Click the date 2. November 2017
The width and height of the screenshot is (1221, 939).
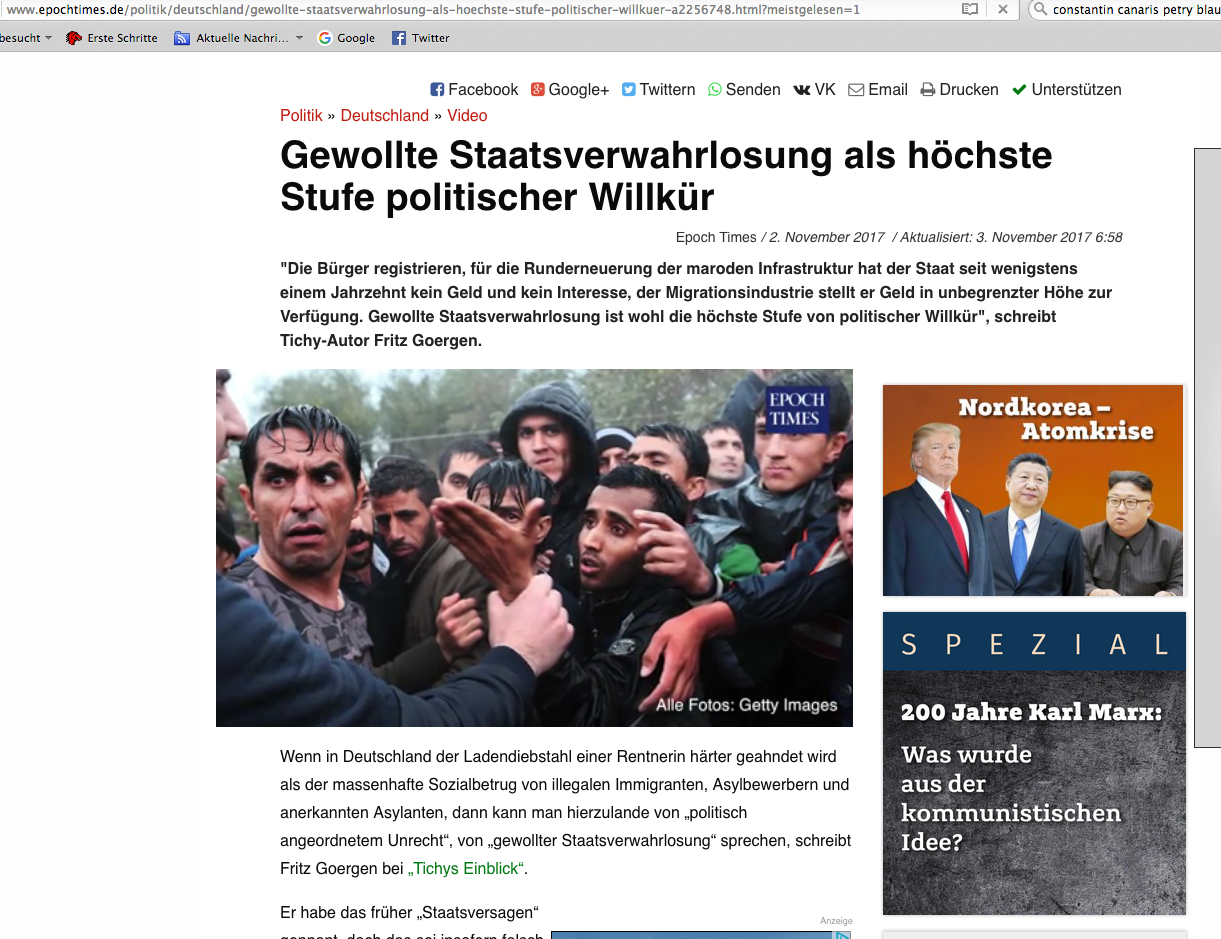coord(827,238)
